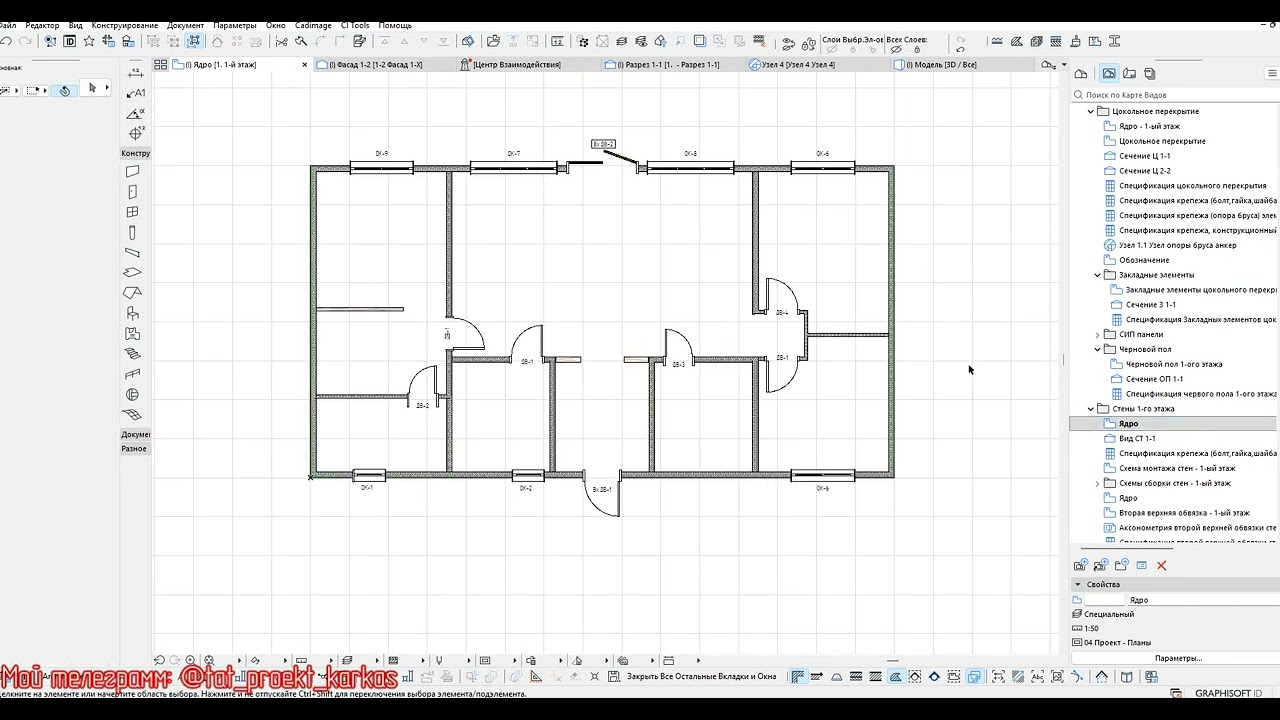Screen dimensions: 1280x720
Task: Toggle the highlighted Quick Selection magnet
Action: (65, 90)
